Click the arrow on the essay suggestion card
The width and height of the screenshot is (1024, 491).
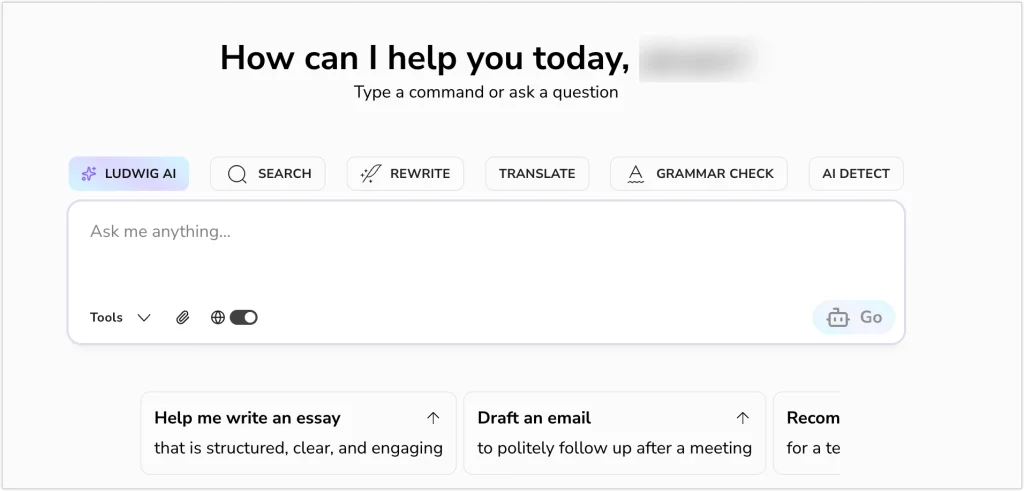coord(433,418)
